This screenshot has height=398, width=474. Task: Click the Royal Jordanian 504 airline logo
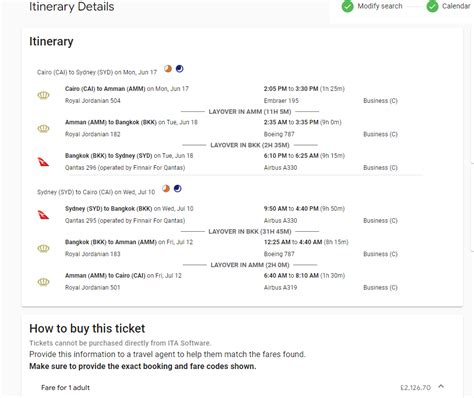point(43,95)
